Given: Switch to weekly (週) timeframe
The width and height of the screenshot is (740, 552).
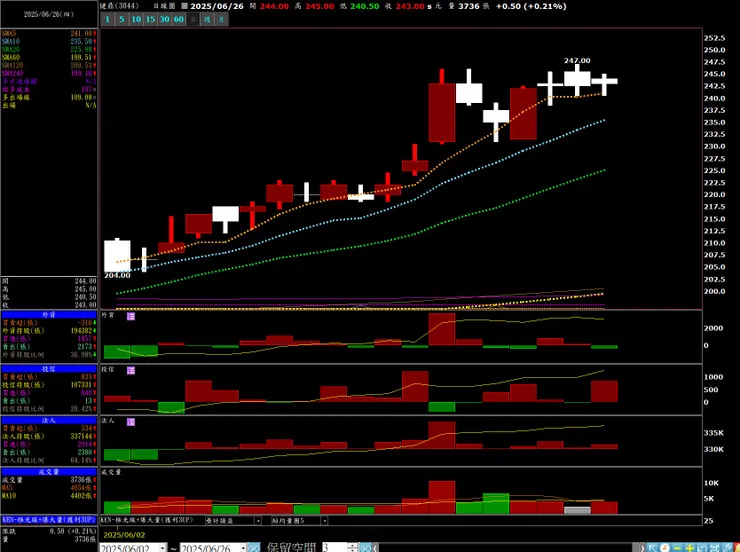Looking at the screenshot, I should tap(207, 19).
